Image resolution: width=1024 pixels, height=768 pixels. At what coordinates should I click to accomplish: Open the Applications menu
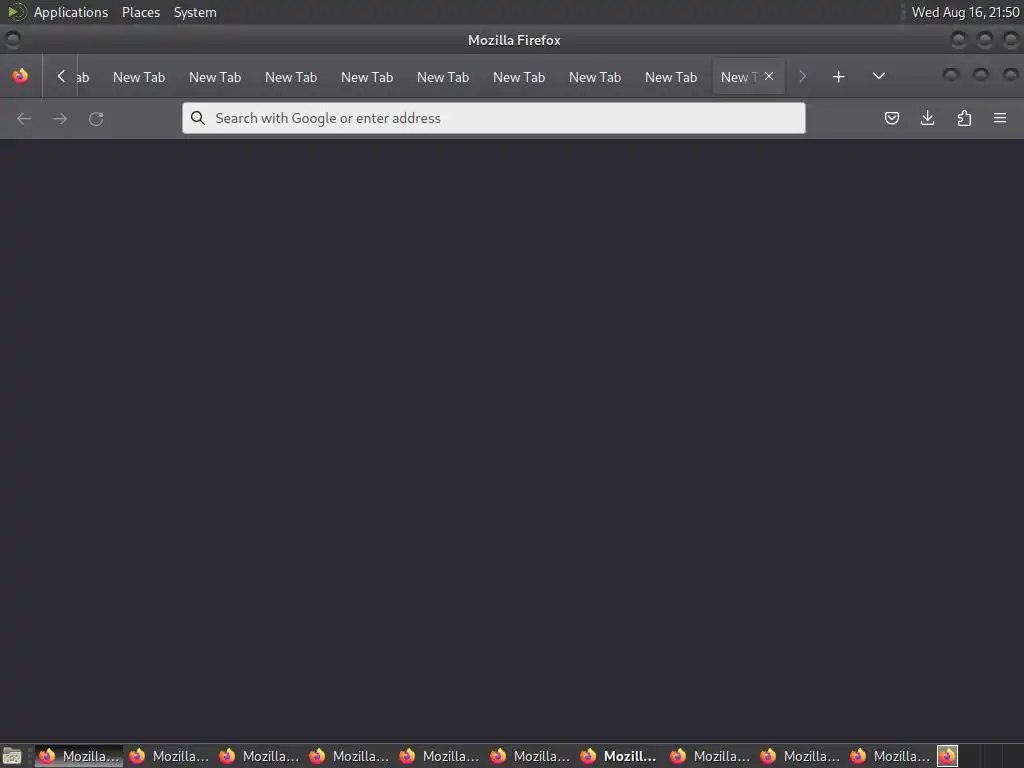tap(71, 12)
